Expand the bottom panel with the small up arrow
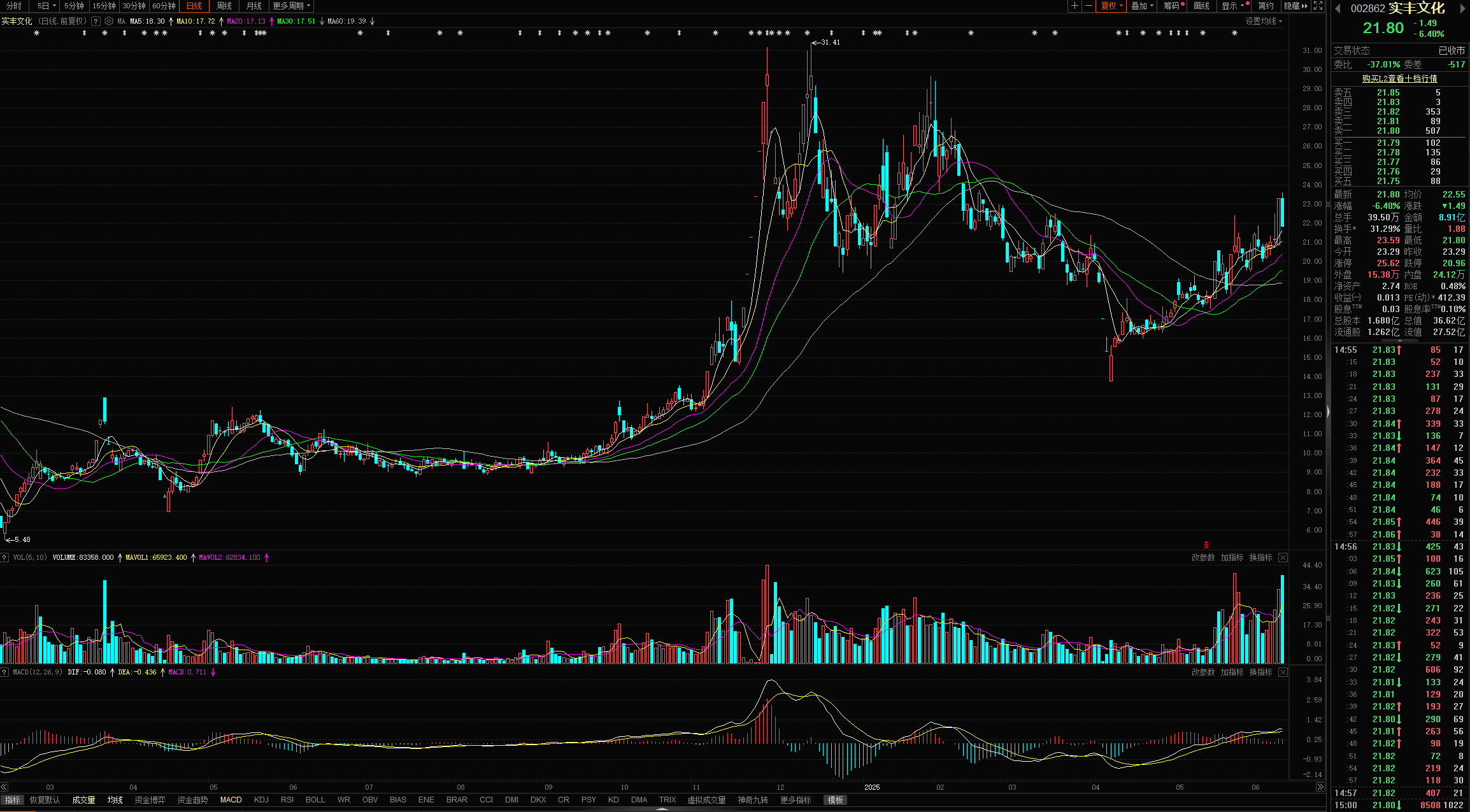1470x812 pixels. coord(662,809)
